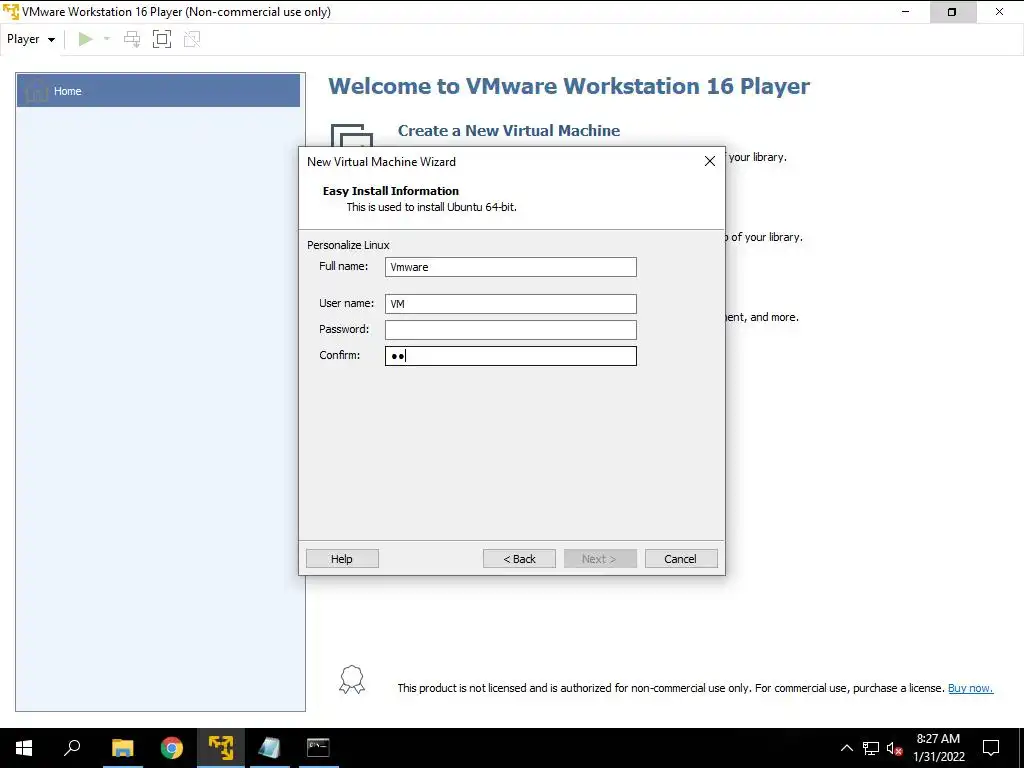Click the greyed-out Next > button
This screenshot has height=768, width=1024.
pyautogui.click(x=600, y=558)
